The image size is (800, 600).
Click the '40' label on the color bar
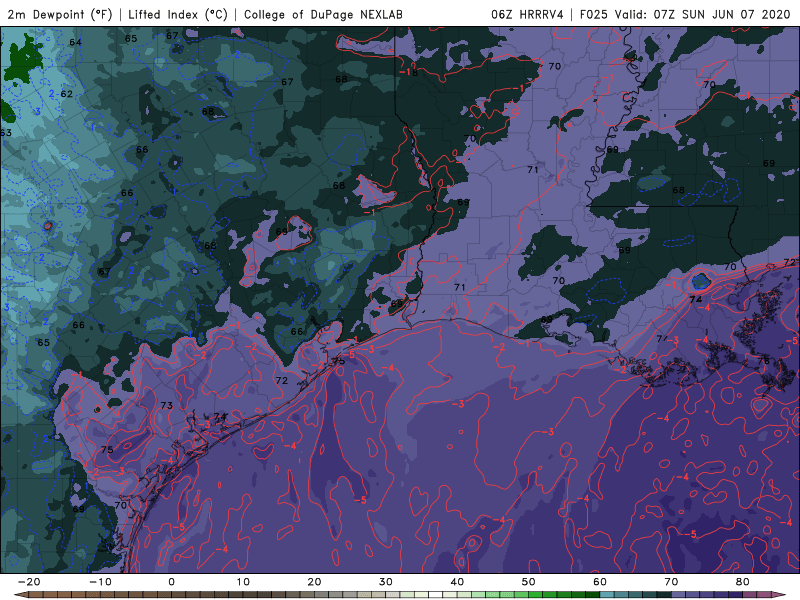click(x=457, y=582)
